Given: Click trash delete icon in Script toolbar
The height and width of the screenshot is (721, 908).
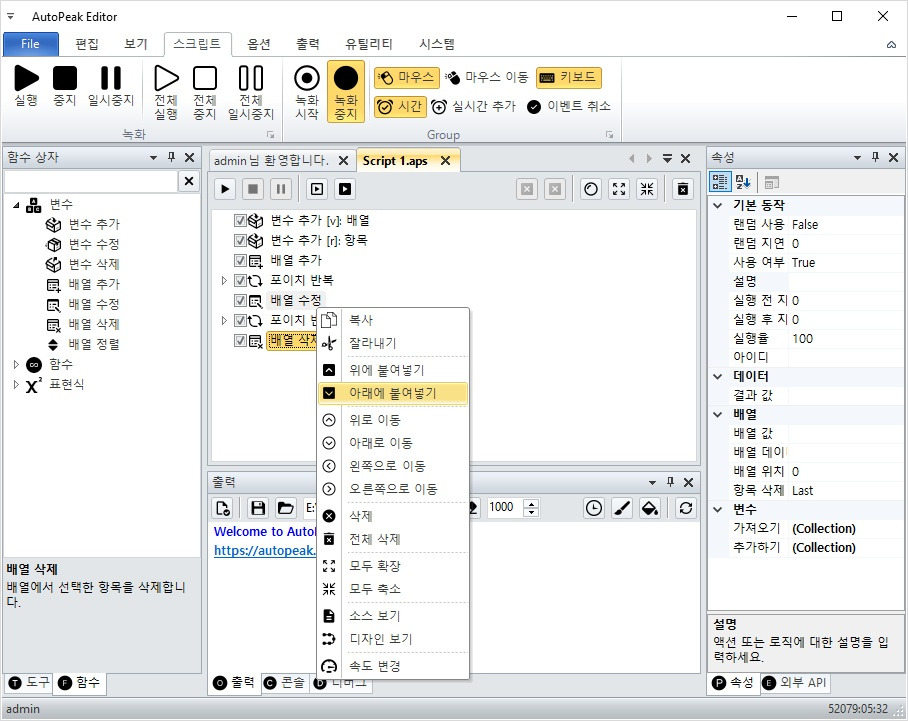Looking at the screenshot, I should coord(683,189).
